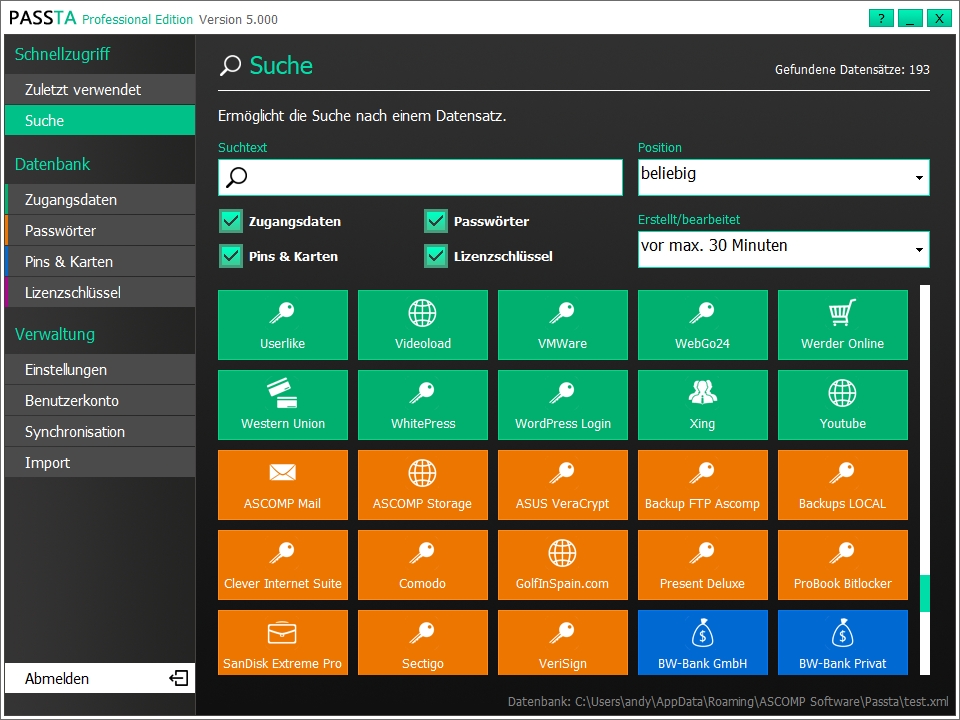Open the Clever Internet Suite tile

[x=283, y=565]
